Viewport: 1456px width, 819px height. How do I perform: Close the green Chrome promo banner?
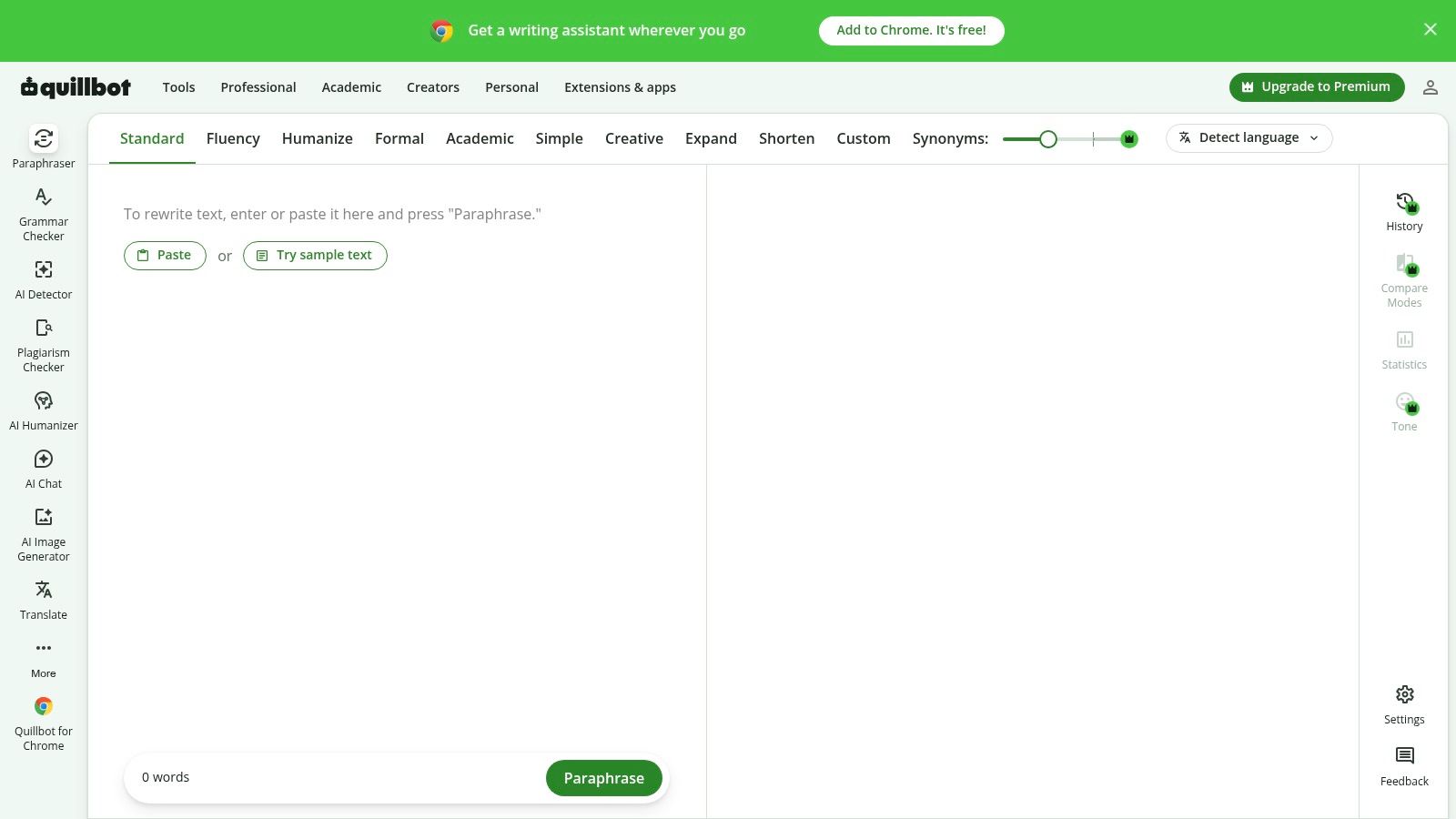[x=1431, y=29]
